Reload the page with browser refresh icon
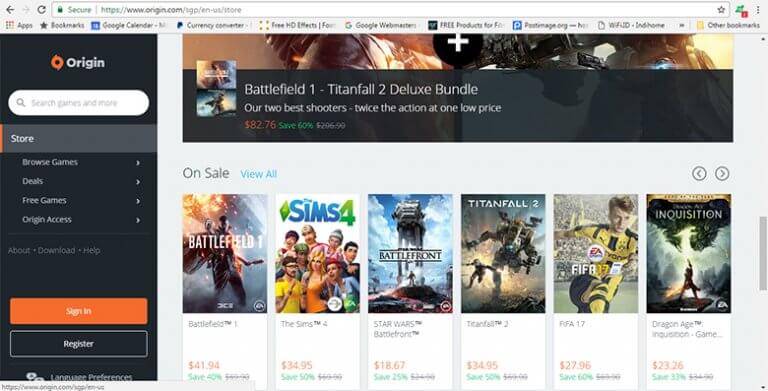This screenshot has width=768, height=391. (42, 9)
